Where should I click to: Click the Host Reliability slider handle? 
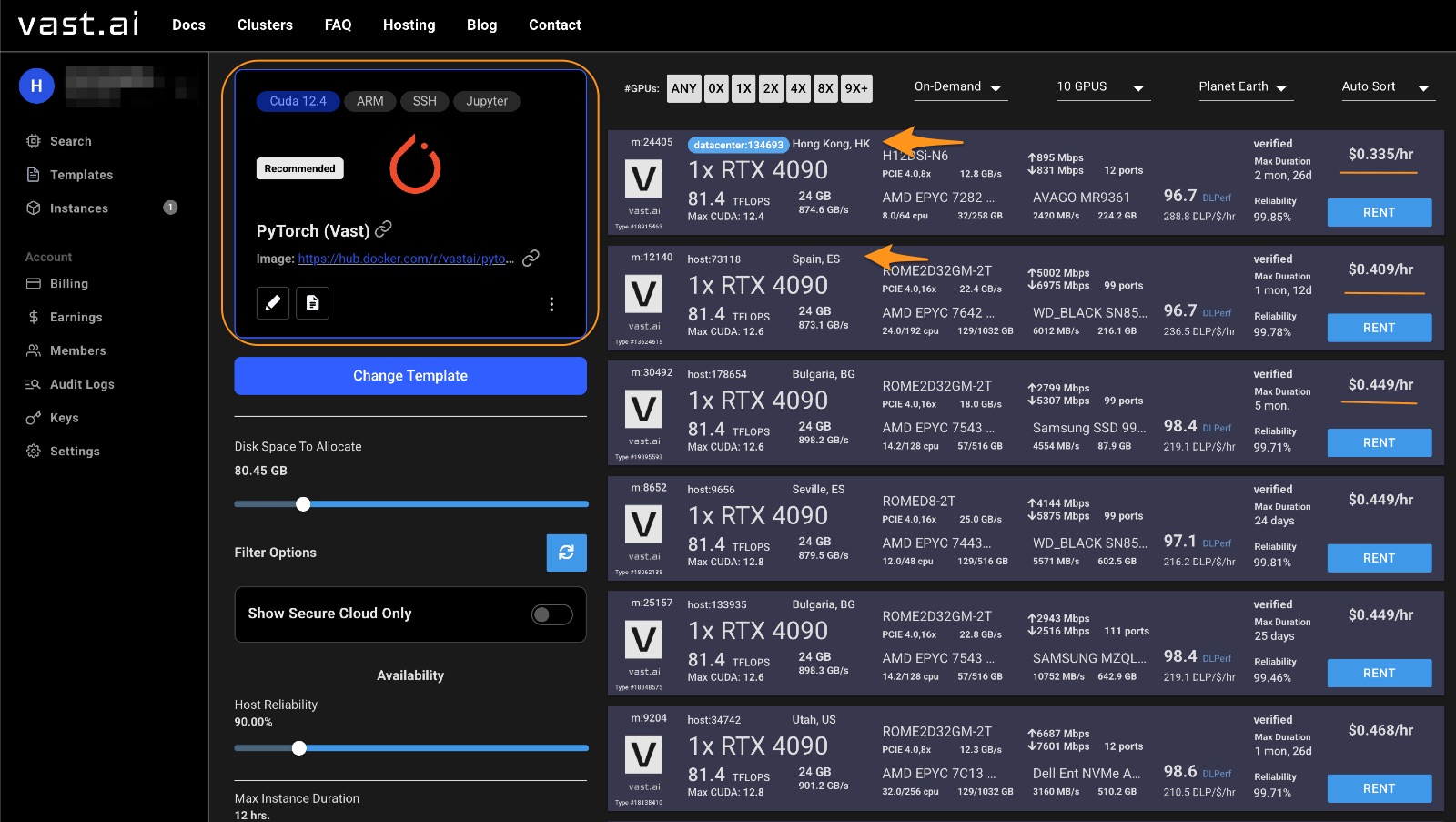coord(299,748)
